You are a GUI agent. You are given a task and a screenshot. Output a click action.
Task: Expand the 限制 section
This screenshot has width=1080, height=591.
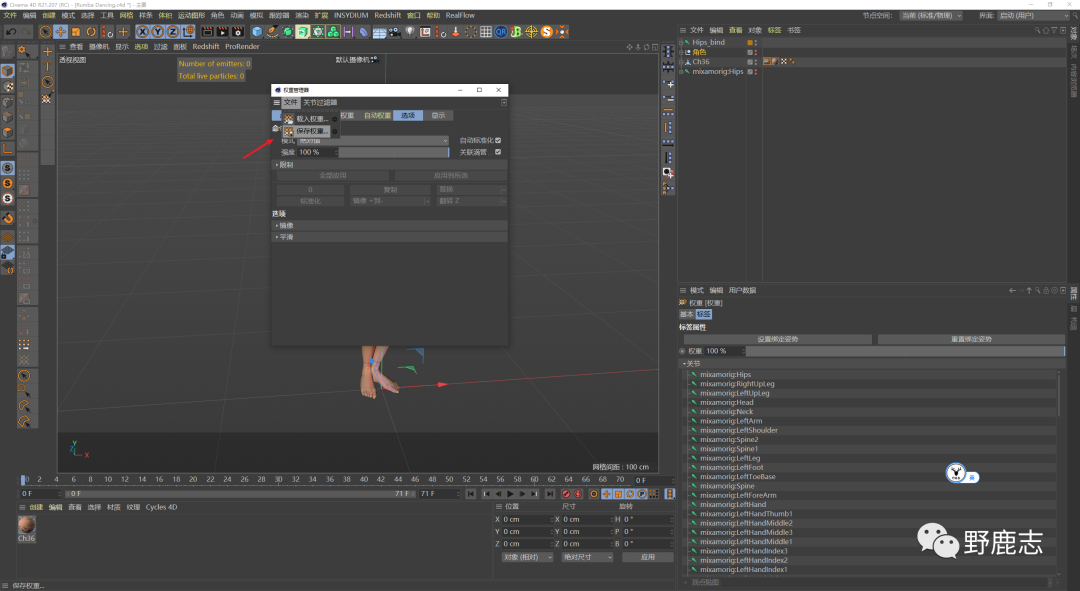286,164
